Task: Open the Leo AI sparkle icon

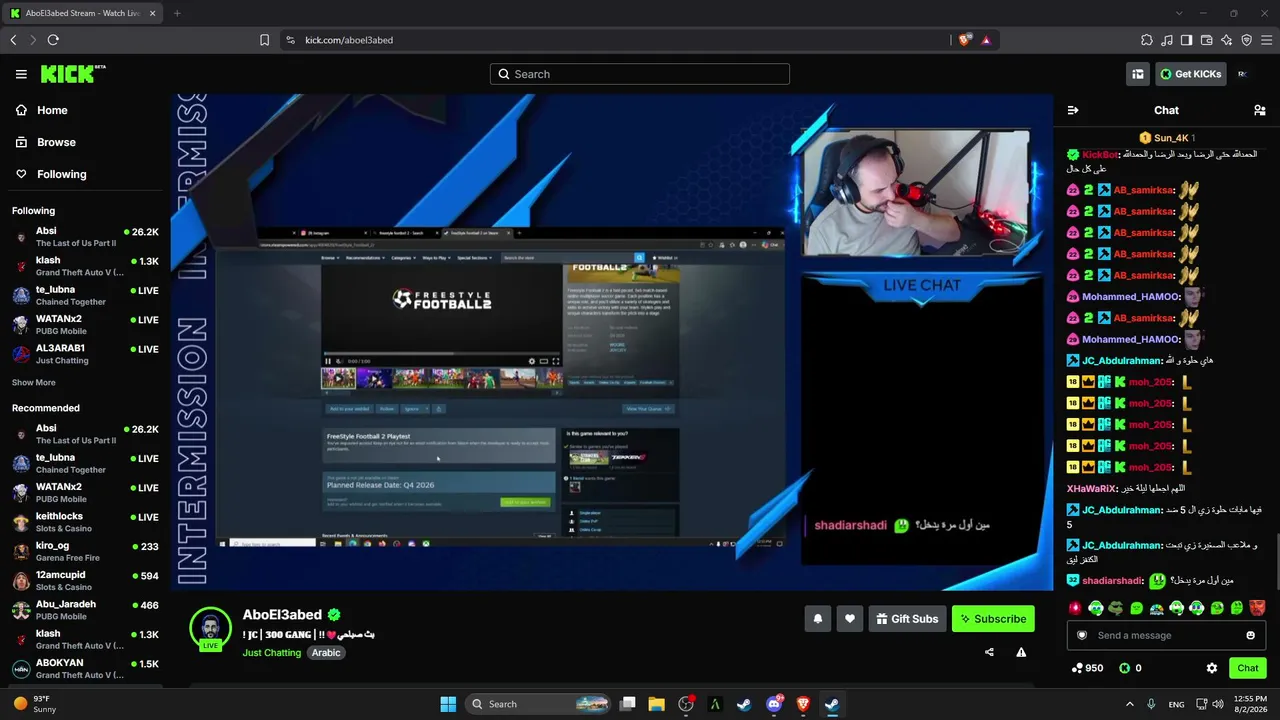Action: coord(1227,40)
